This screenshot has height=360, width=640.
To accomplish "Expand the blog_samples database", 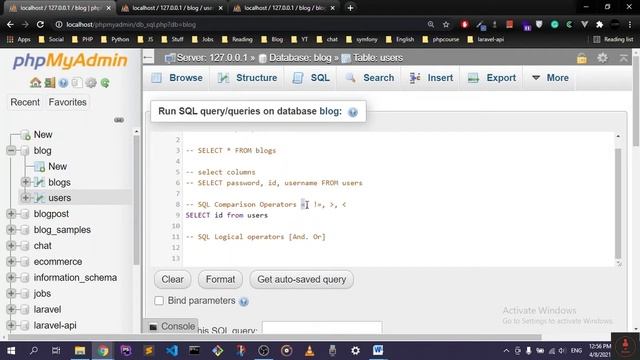I will click(11, 230).
